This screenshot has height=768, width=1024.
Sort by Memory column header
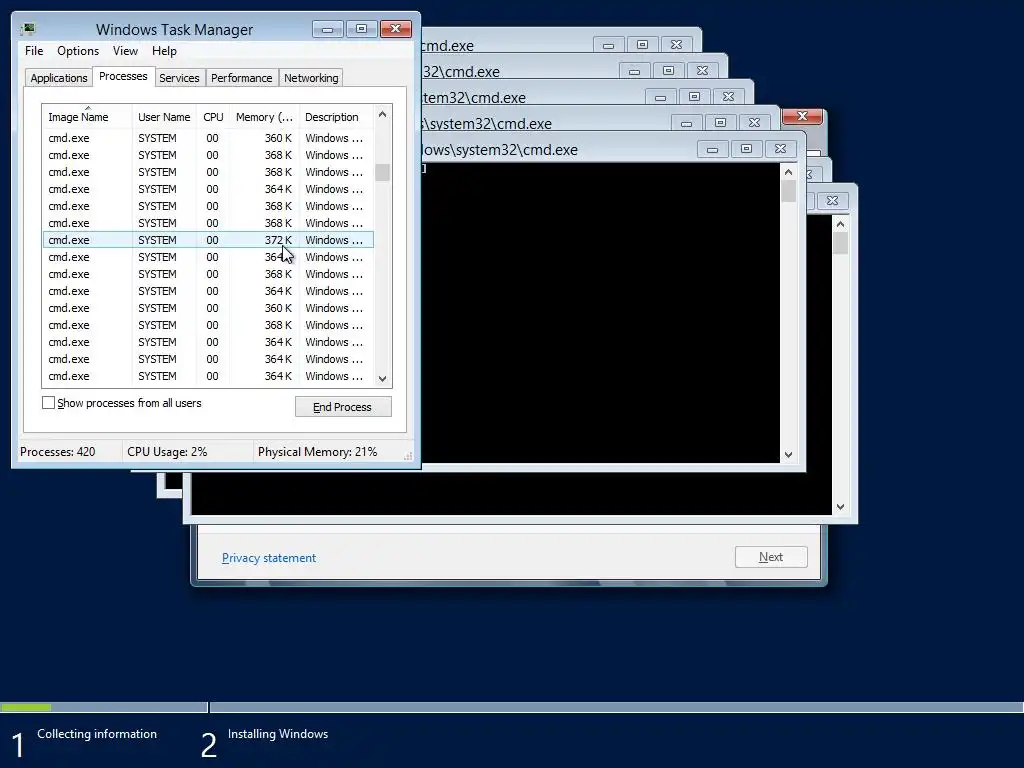click(264, 117)
